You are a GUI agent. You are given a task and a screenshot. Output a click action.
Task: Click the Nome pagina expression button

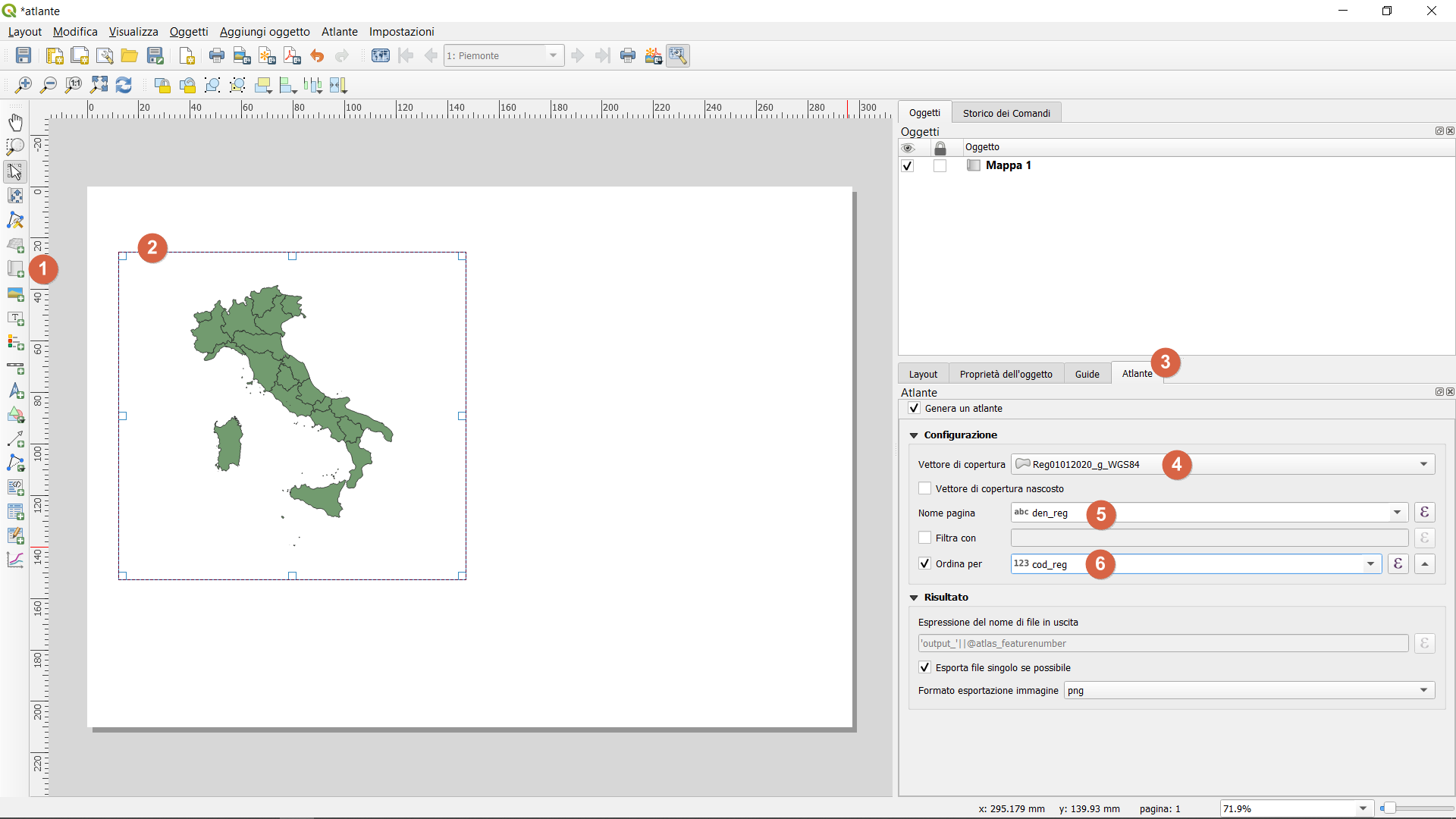coord(1424,513)
